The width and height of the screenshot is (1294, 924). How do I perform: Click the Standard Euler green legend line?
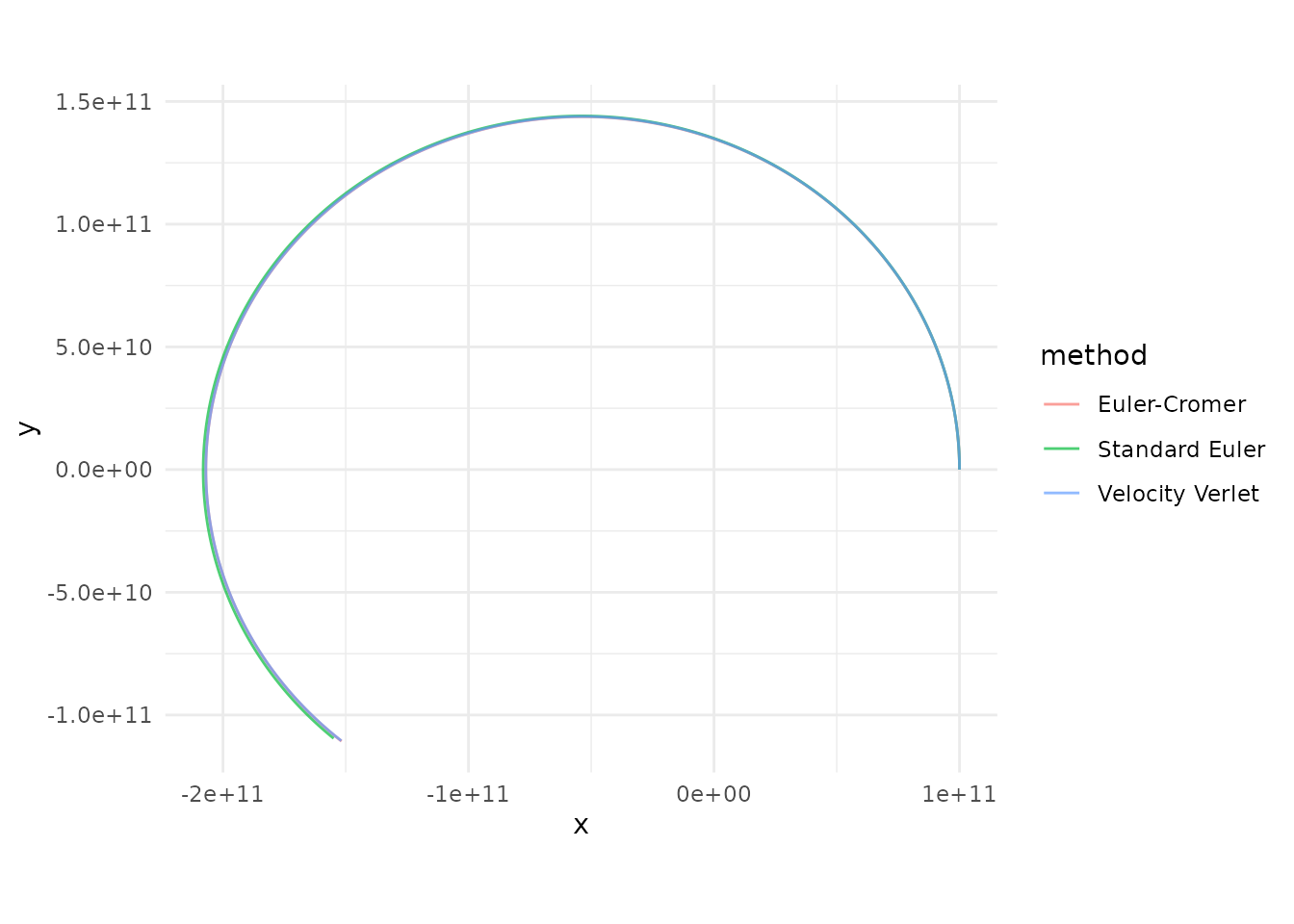(x=1062, y=449)
